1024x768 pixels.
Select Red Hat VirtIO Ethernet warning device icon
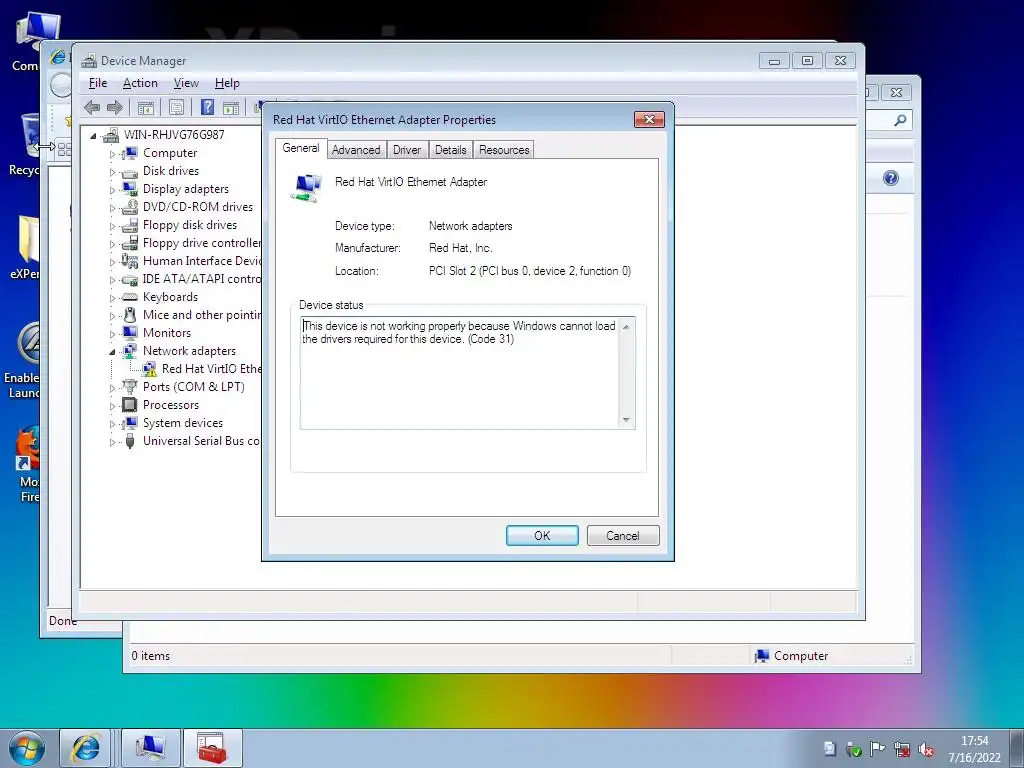pos(150,369)
